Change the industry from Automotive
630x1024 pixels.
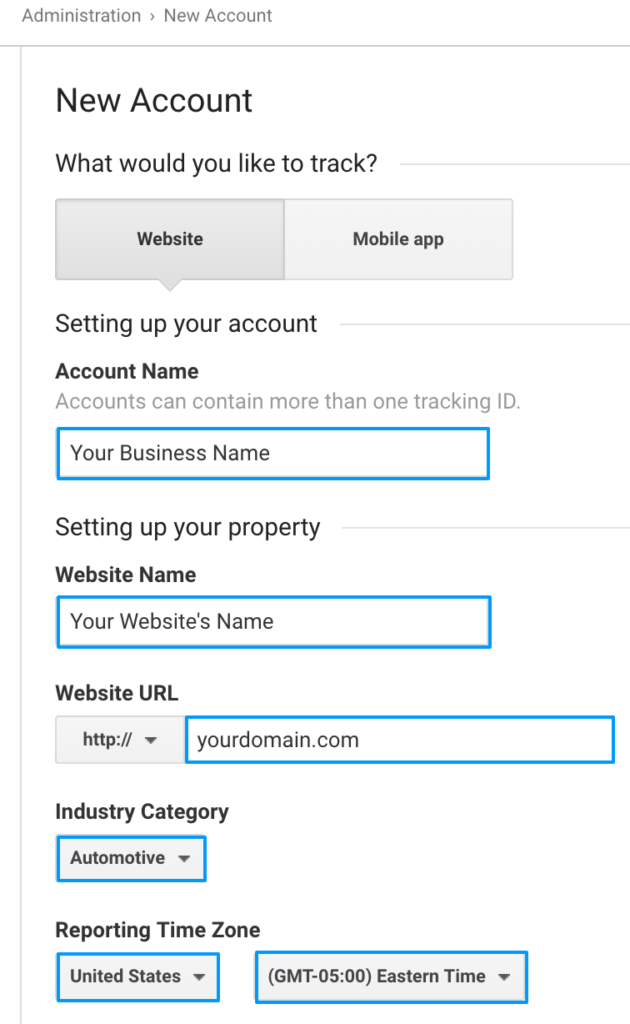(x=130, y=858)
